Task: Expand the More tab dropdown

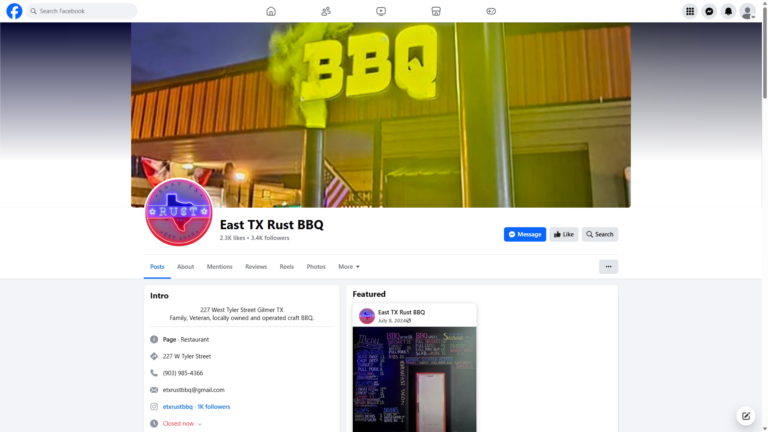Action: click(349, 266)
